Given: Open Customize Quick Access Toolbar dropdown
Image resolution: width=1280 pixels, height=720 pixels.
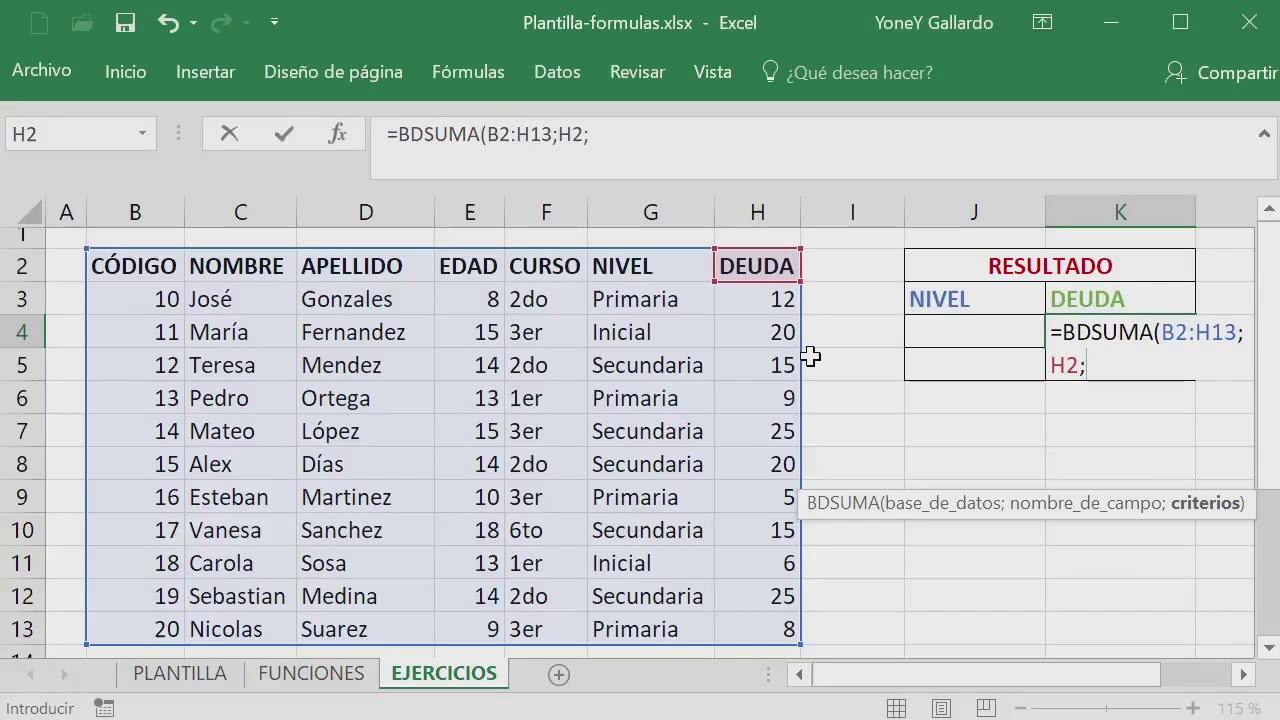Looking at the screenshot, I should [x=275, y=22].
